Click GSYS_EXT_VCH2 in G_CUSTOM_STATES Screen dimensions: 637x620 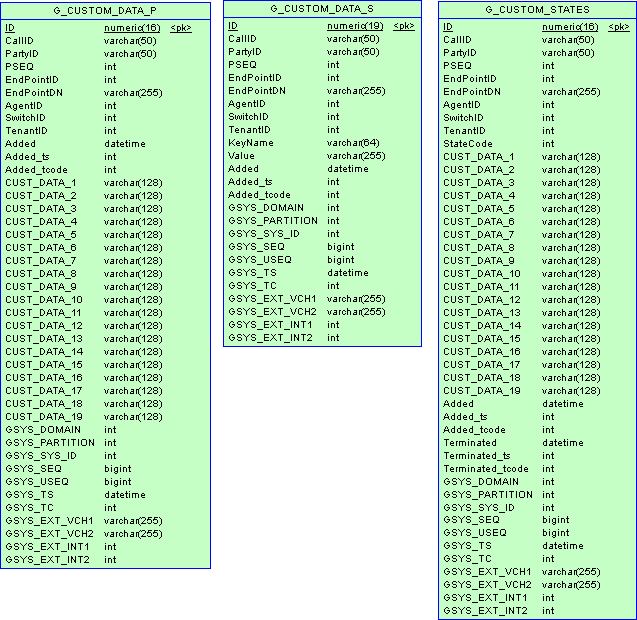pyautogui.click(x=487, y=585)
